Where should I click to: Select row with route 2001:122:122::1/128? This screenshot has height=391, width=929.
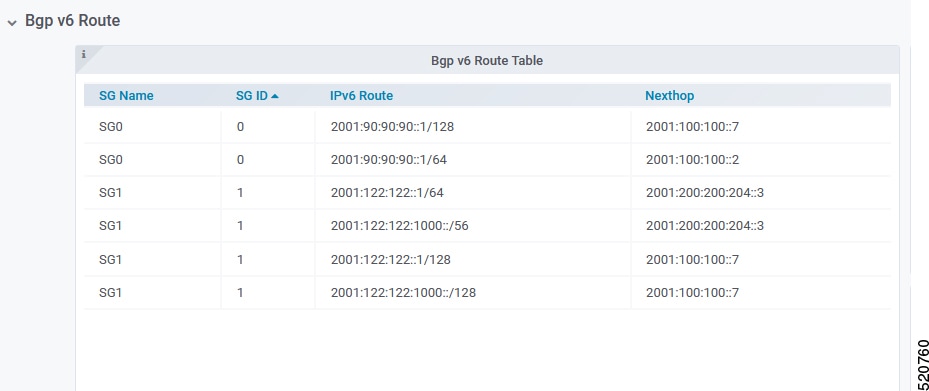[487, 259]
